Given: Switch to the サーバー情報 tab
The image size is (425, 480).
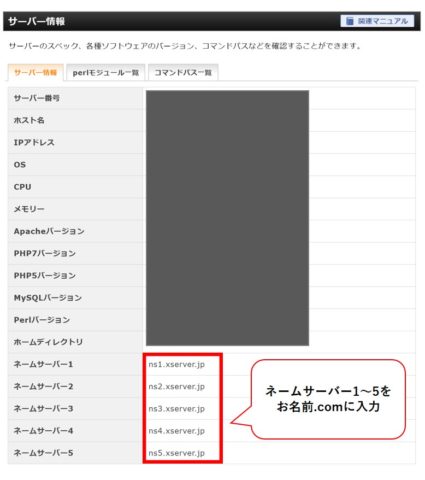Looking at the screenshot, I should [35, 72].
